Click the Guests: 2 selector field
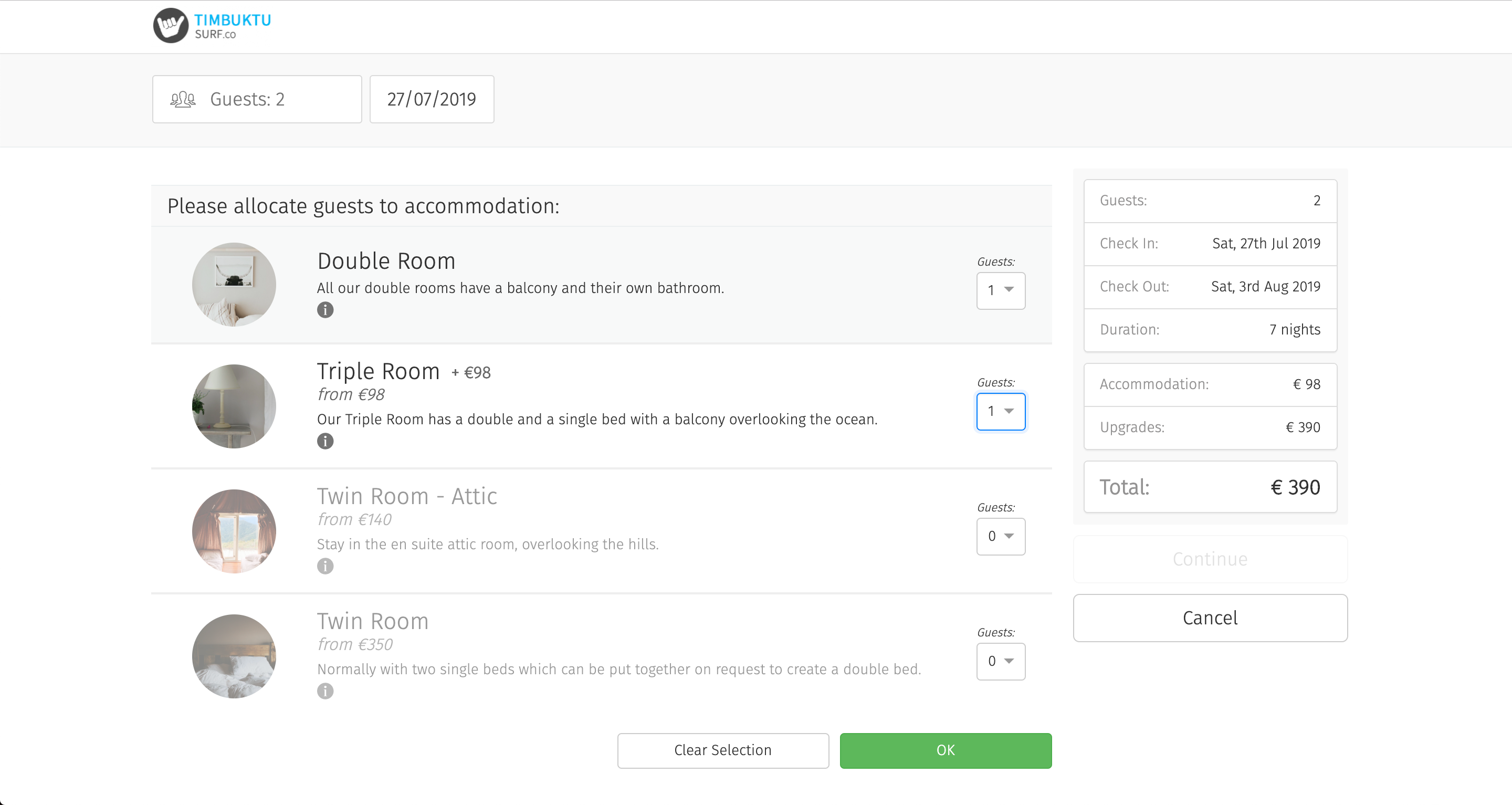The height and width of the screenshot is (805, 1512). (x=257, y=99)
